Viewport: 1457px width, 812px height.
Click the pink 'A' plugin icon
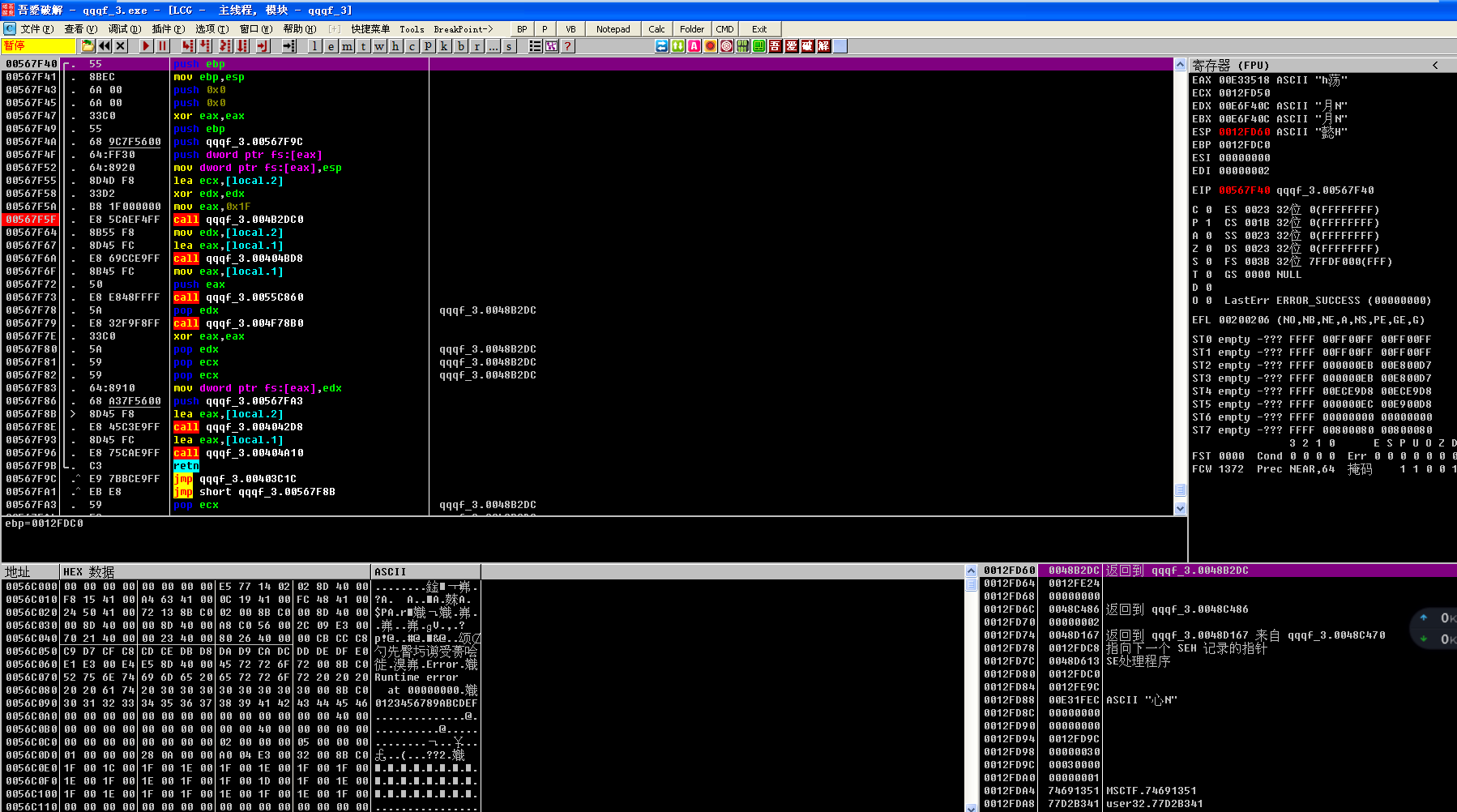pos(694,46)
